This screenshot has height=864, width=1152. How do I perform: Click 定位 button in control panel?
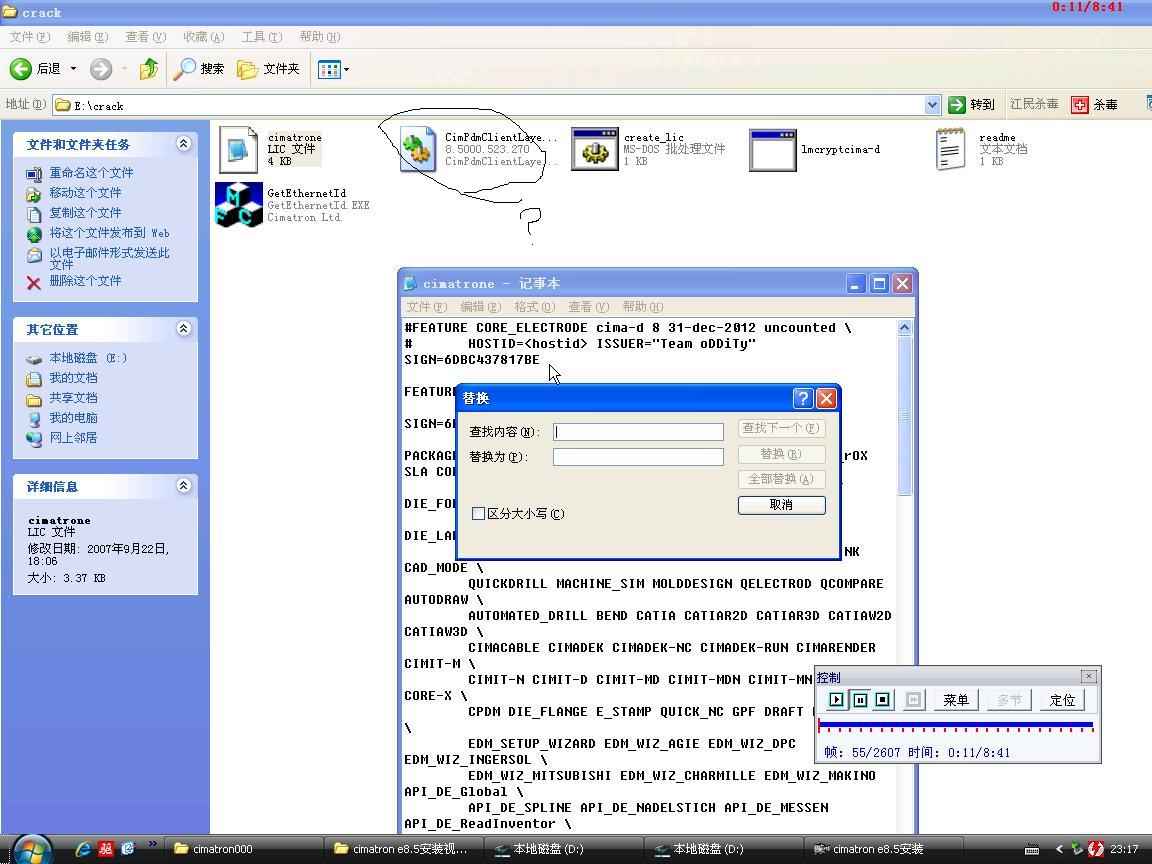coord(1062,700)
